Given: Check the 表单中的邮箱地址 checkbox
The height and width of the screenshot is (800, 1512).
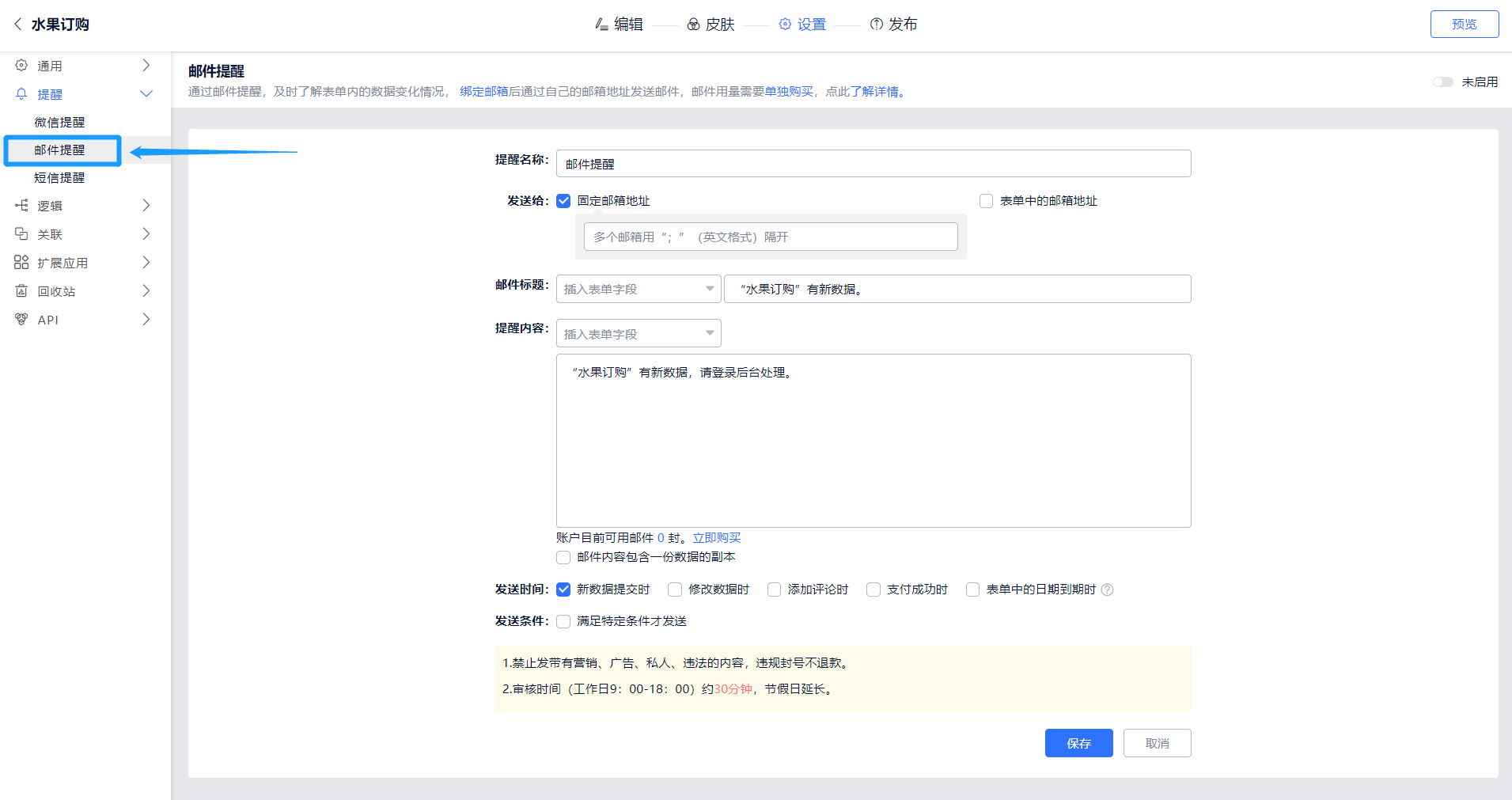Looking at the screenshot, I should (x=986, y=201).
